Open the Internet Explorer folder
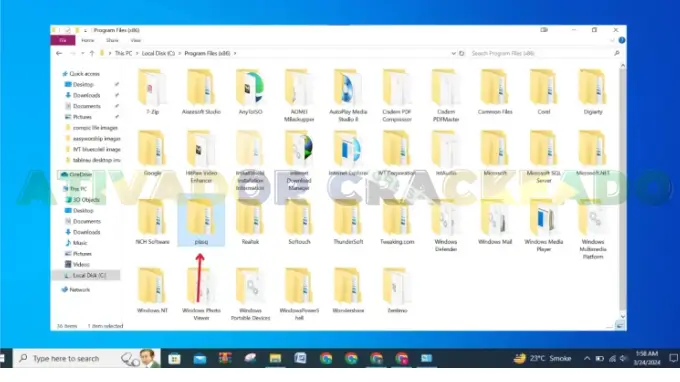Viewport: 680px width, 382px height. (x=348, y=153)
